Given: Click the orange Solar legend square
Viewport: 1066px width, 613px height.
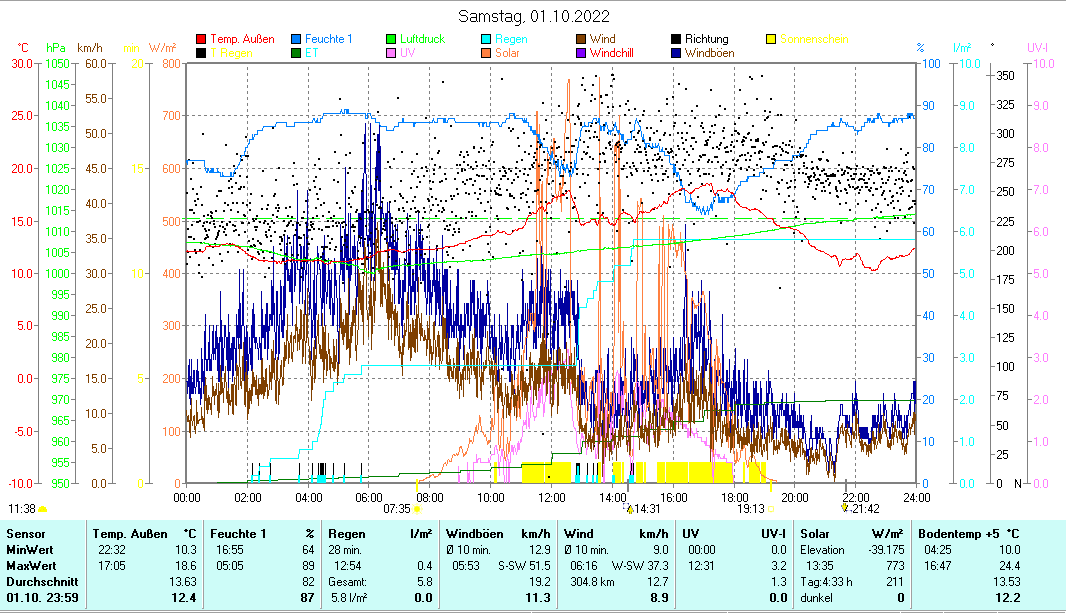Looking at the screenshot, I should (487, 52).
